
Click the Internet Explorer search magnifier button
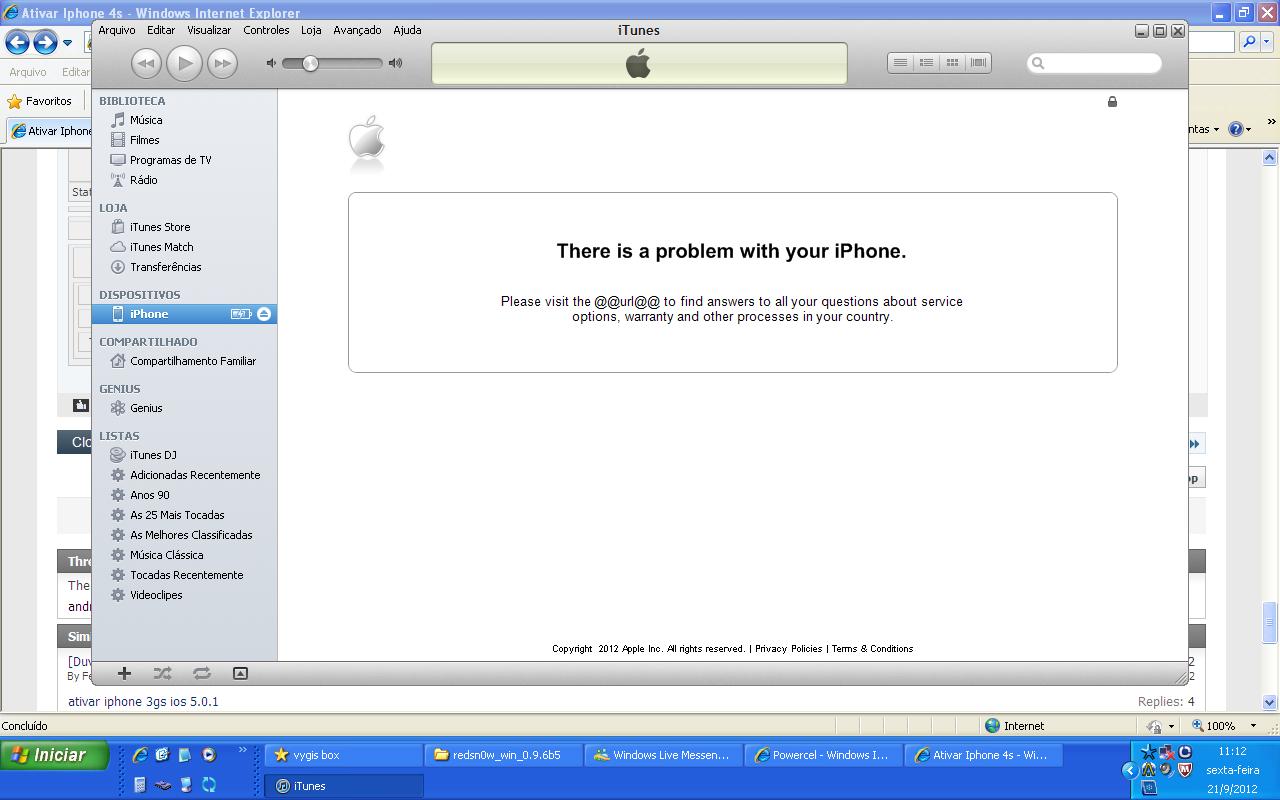click(x=1248, y=42)
